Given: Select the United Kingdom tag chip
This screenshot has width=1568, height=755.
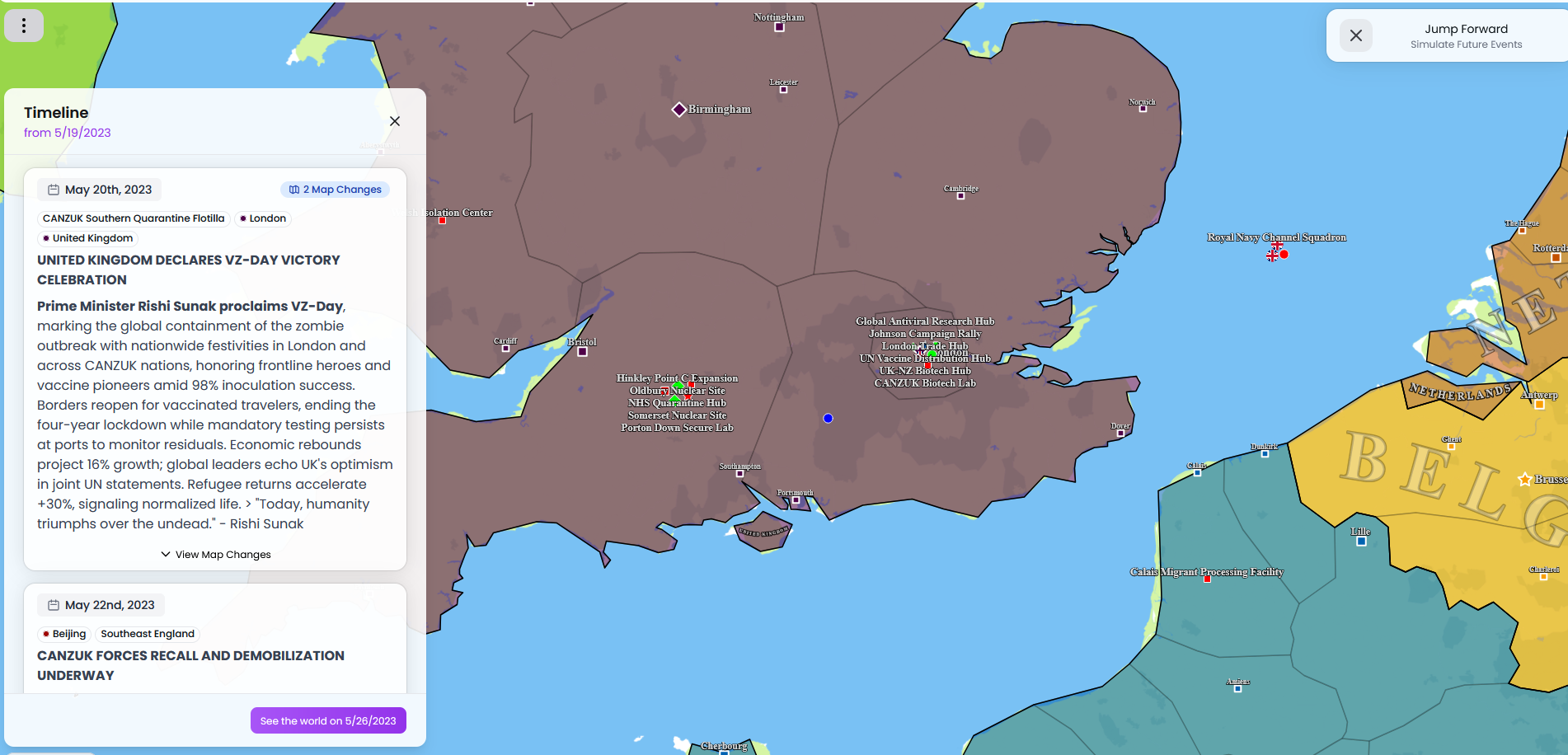Looking at the screenshot, I should [x=87, y=238].
